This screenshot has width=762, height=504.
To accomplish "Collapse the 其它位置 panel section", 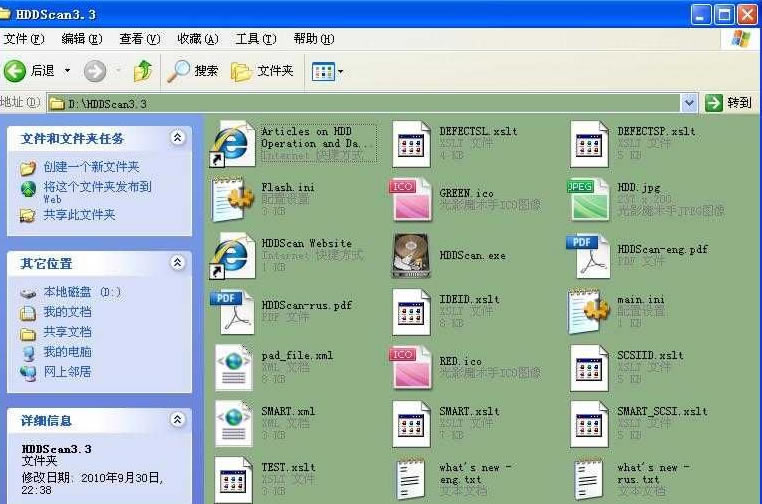I will [177, 263].
